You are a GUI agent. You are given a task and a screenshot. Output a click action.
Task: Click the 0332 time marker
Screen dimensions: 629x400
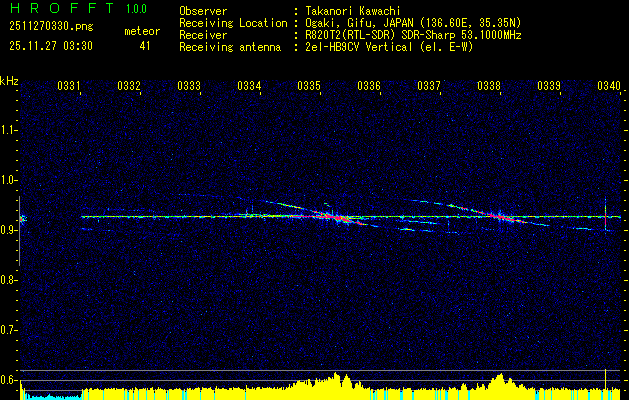point(129,85)
